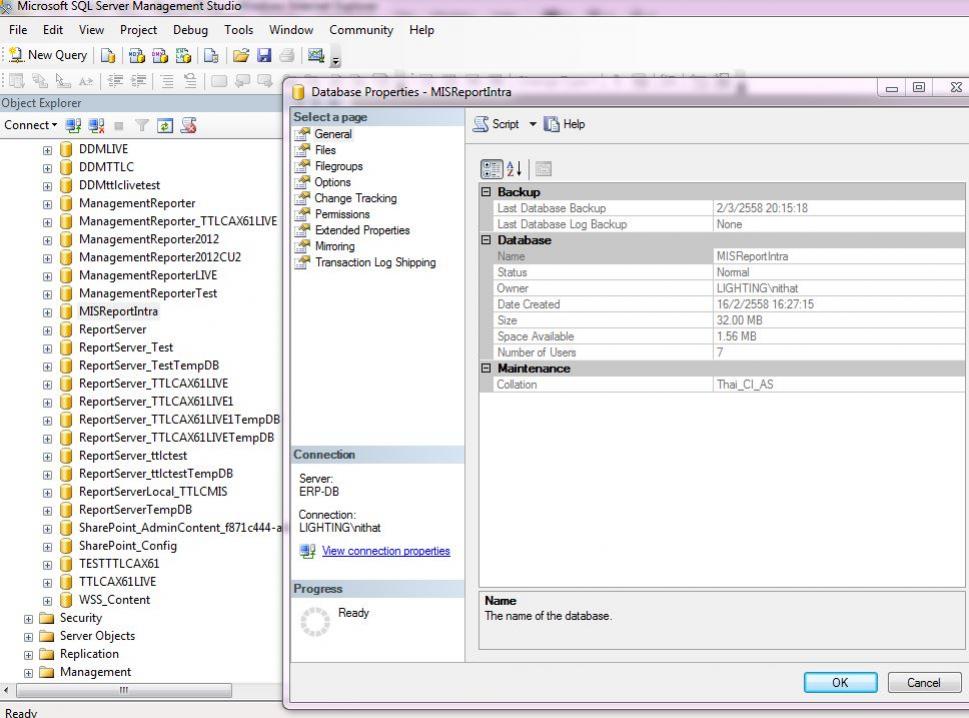This screenshot has height=718, width=969.
Task: Click the Open File folder icon
Action: click(240, 56)
